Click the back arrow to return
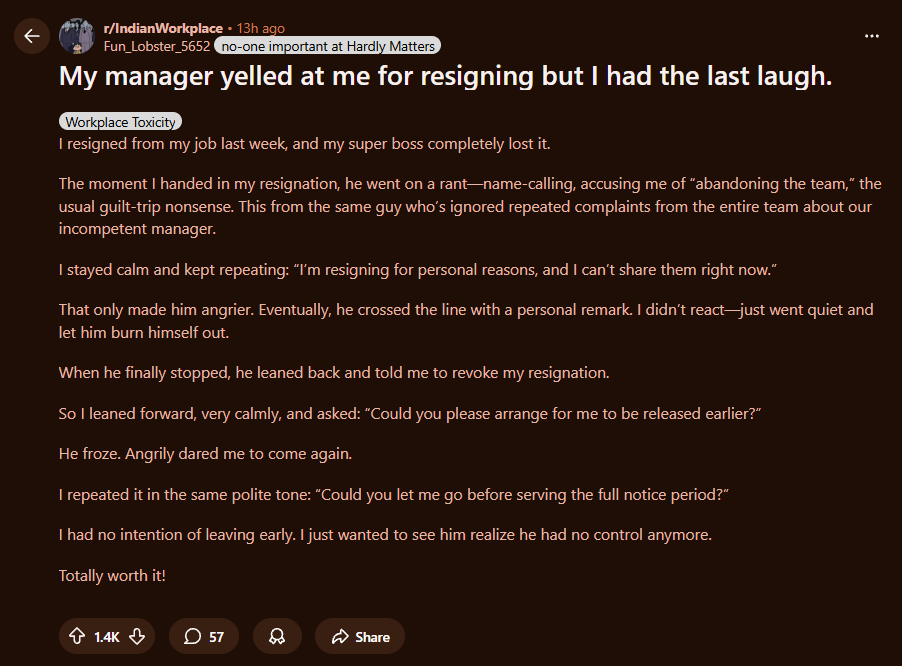The height and width of the screenshot is (666, 902). pos(31,35)
